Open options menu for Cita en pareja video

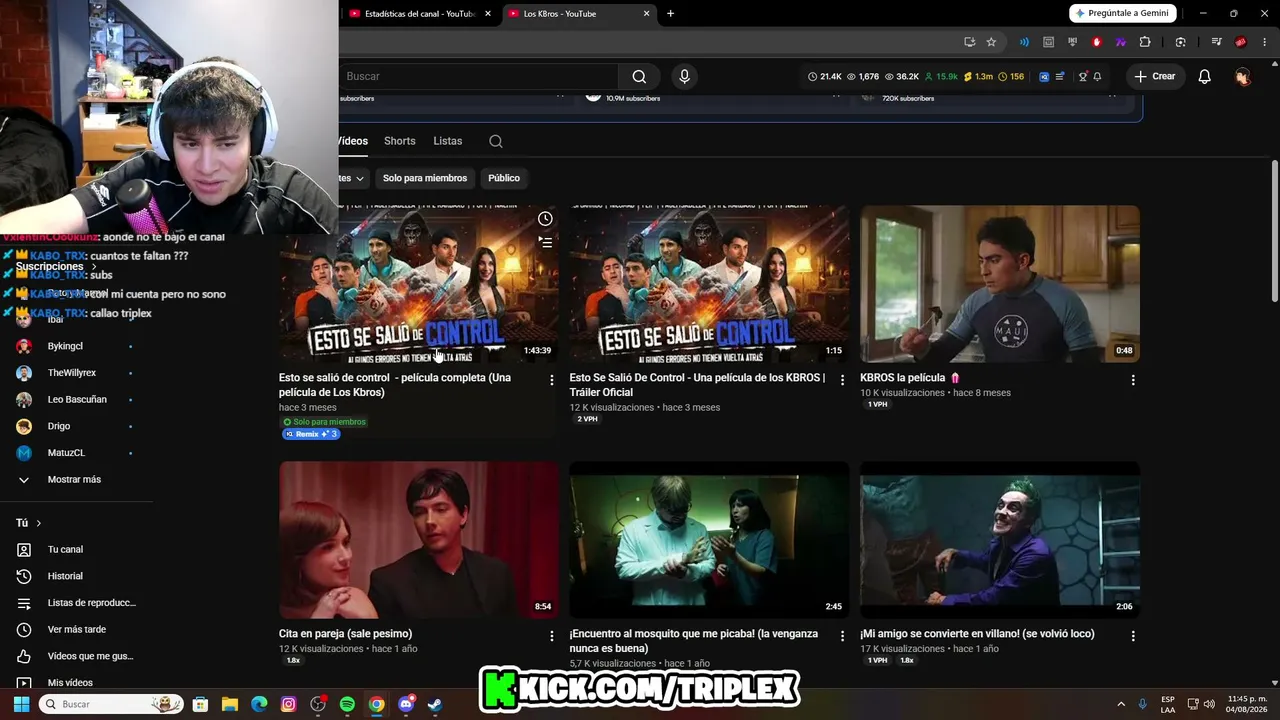551,636
